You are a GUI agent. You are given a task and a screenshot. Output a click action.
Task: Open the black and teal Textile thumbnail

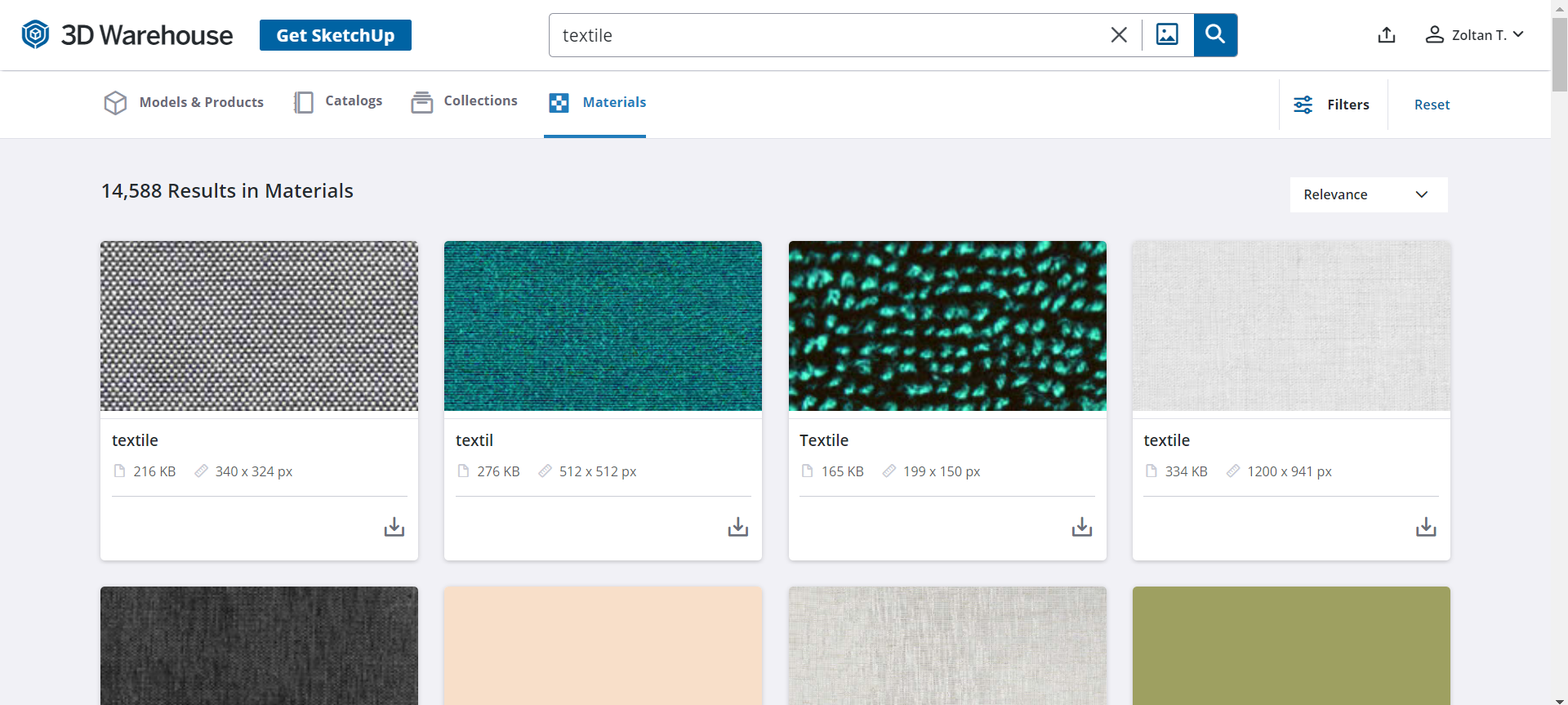pos(947,325)
